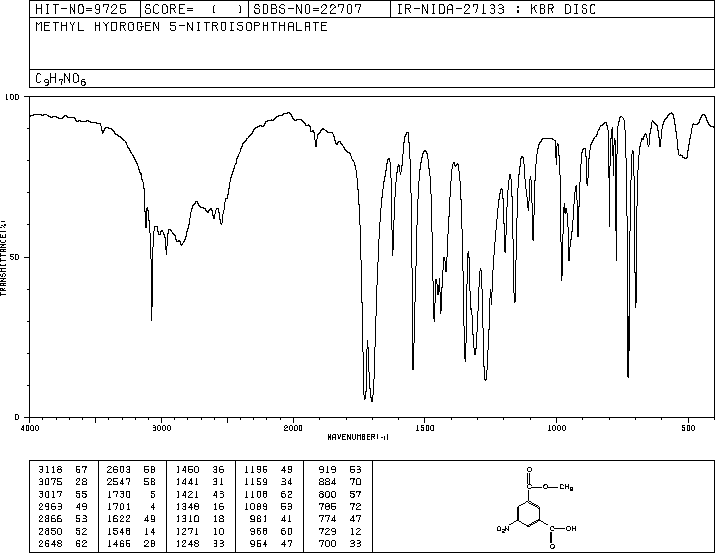Screen dimensions: 715x553
Task: Click the 2000 x-axis tick label
Action: pos(293,428)
